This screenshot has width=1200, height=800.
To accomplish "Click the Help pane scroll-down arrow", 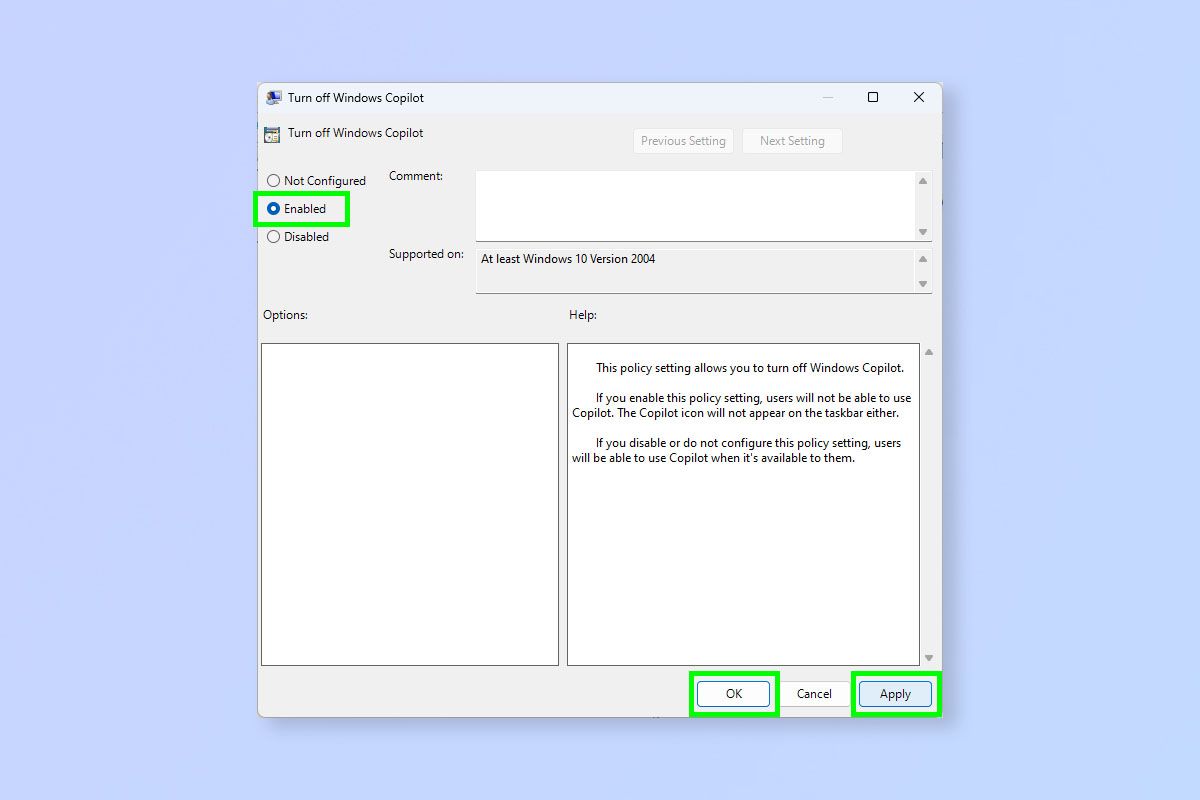I will [x=928, y=657].
